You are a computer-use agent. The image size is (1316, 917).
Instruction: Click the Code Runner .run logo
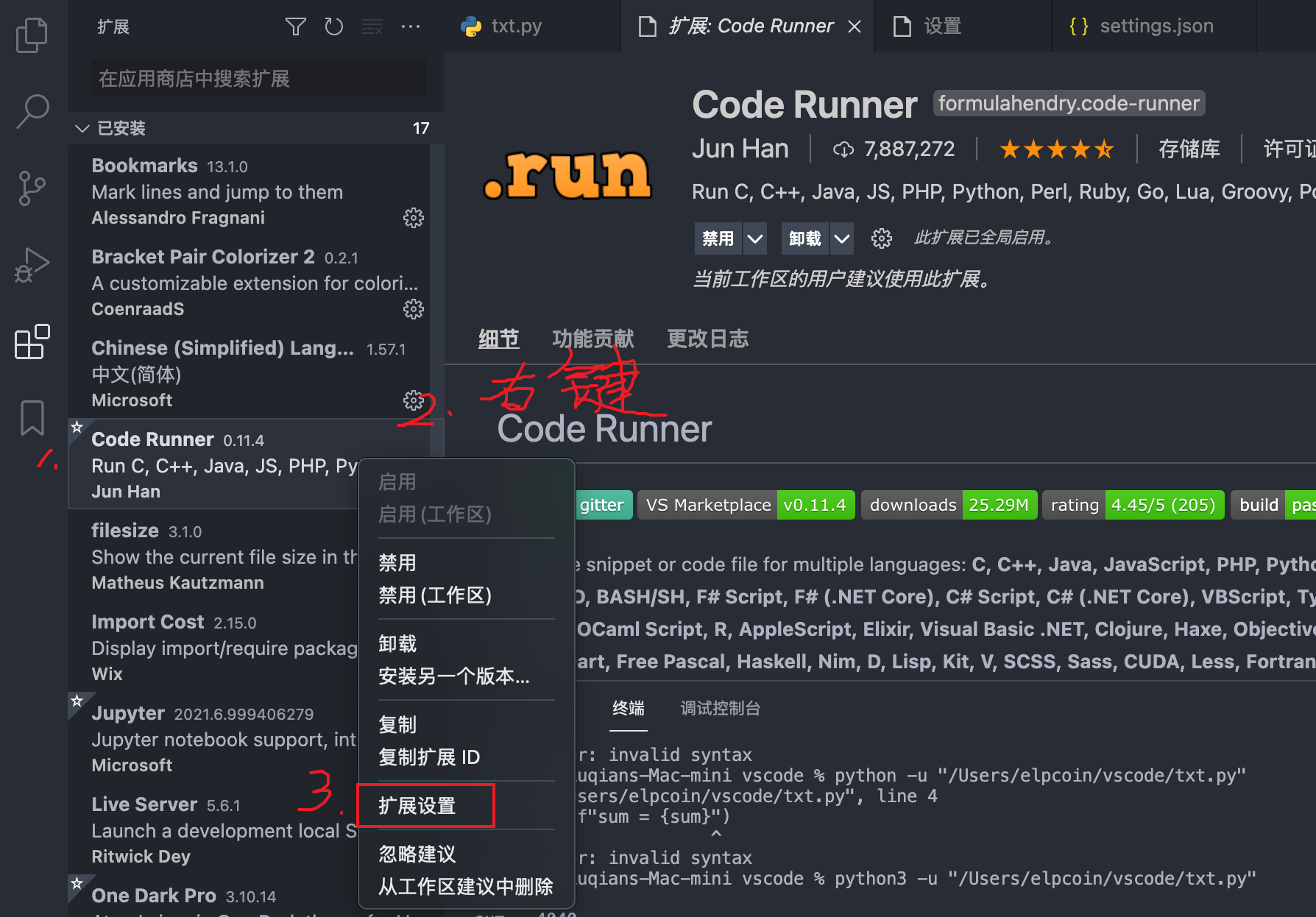pos(567,175)
